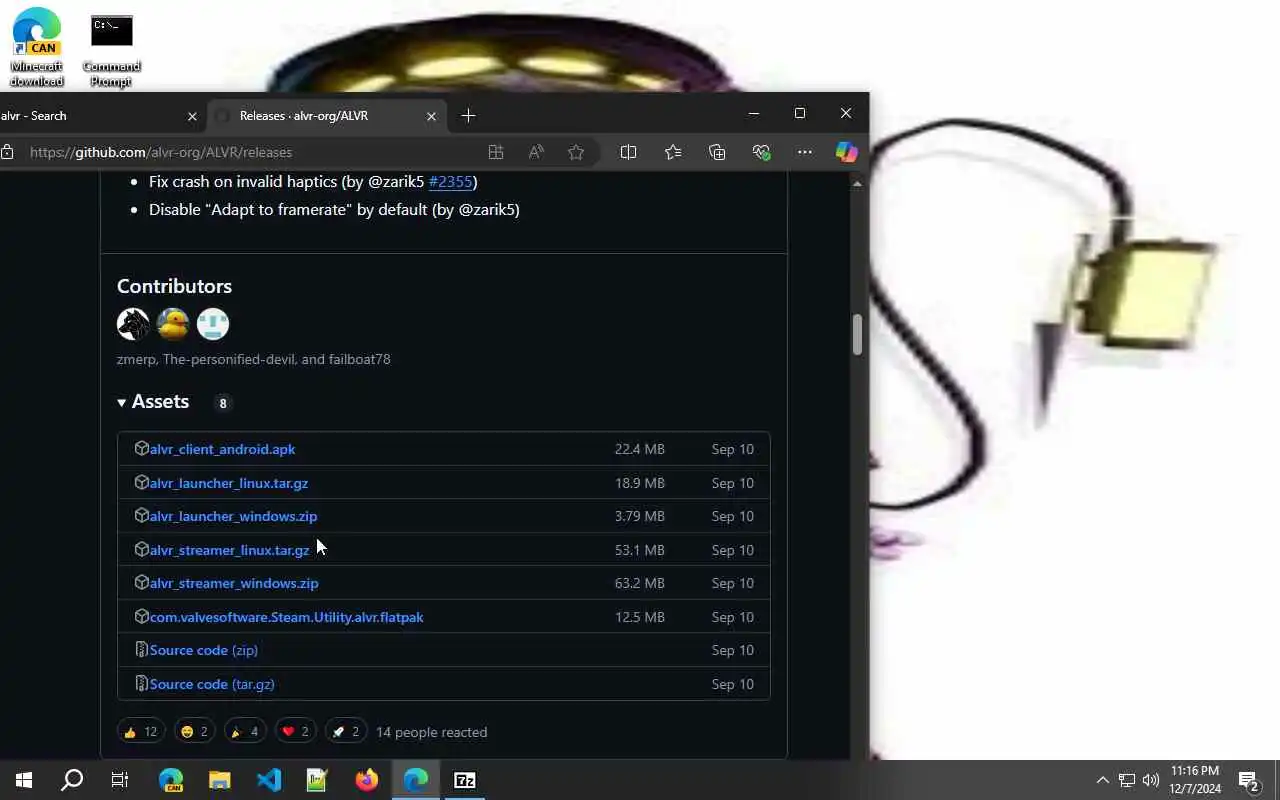Open the yellow duck contributor avatar
This screenshot has width=1280, height=800.
(x=173, y=324)
